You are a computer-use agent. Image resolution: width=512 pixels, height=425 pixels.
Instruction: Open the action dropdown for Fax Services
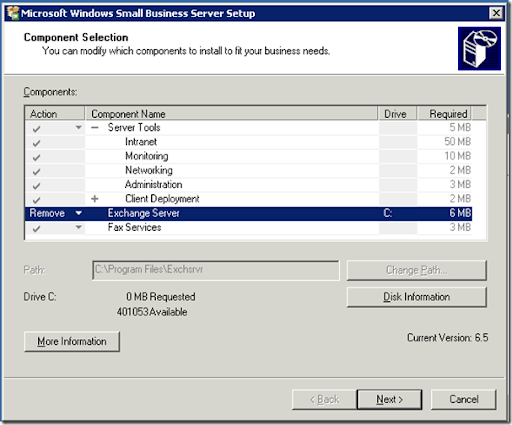click(x=79, y=228)
